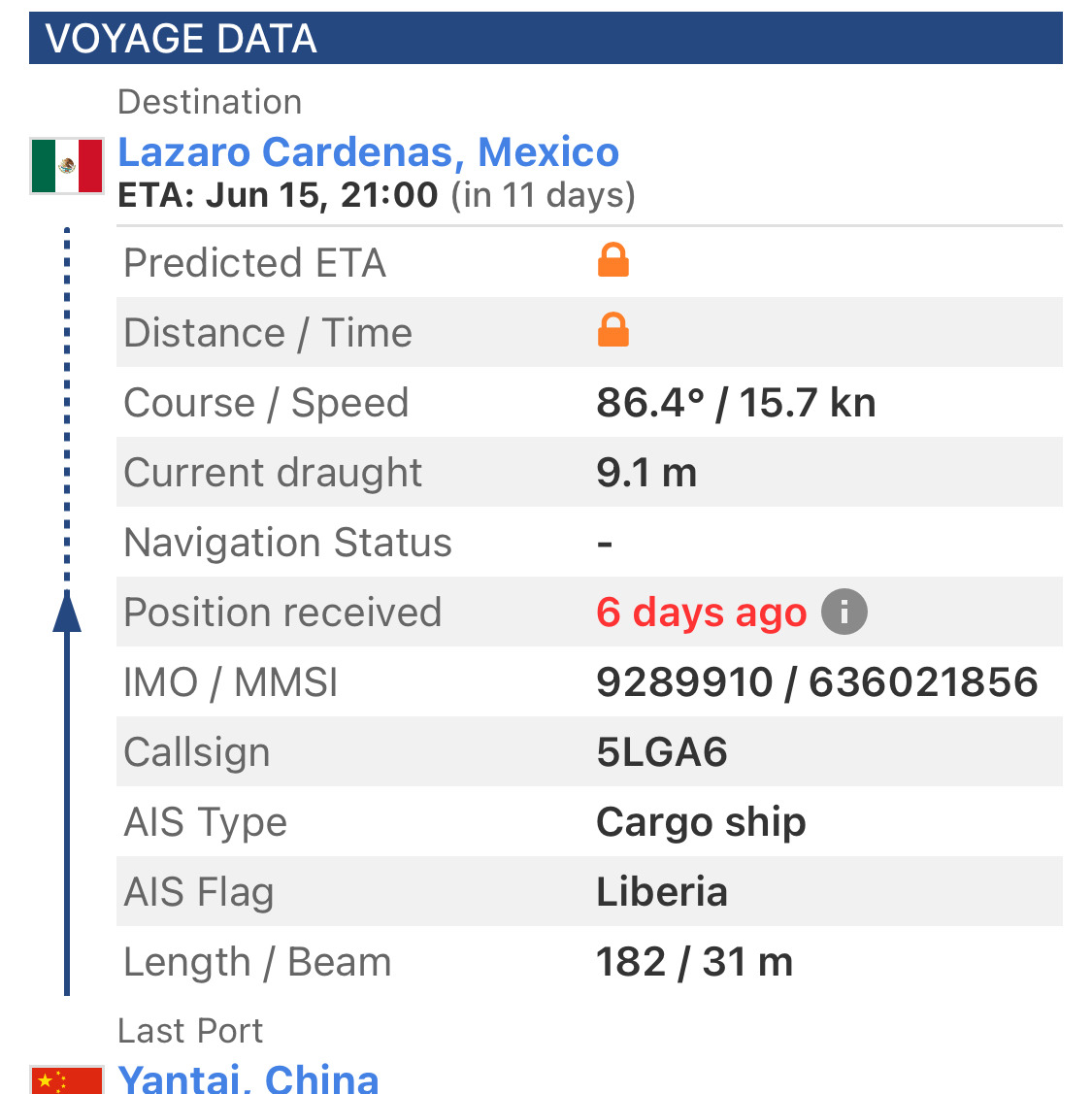
Task: Open the Yantai, China last port link
Action: click(x=248, y=1077)
